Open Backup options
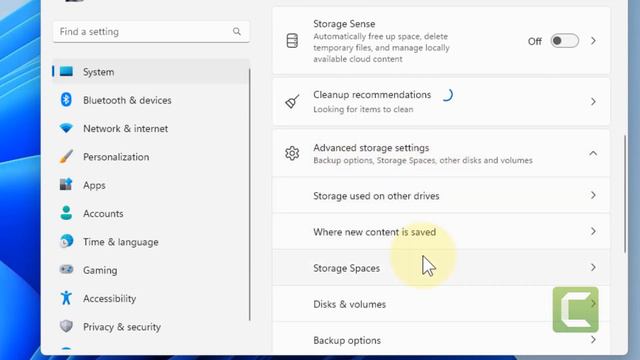This screenshot has height=360, width=640. (441, 339)
